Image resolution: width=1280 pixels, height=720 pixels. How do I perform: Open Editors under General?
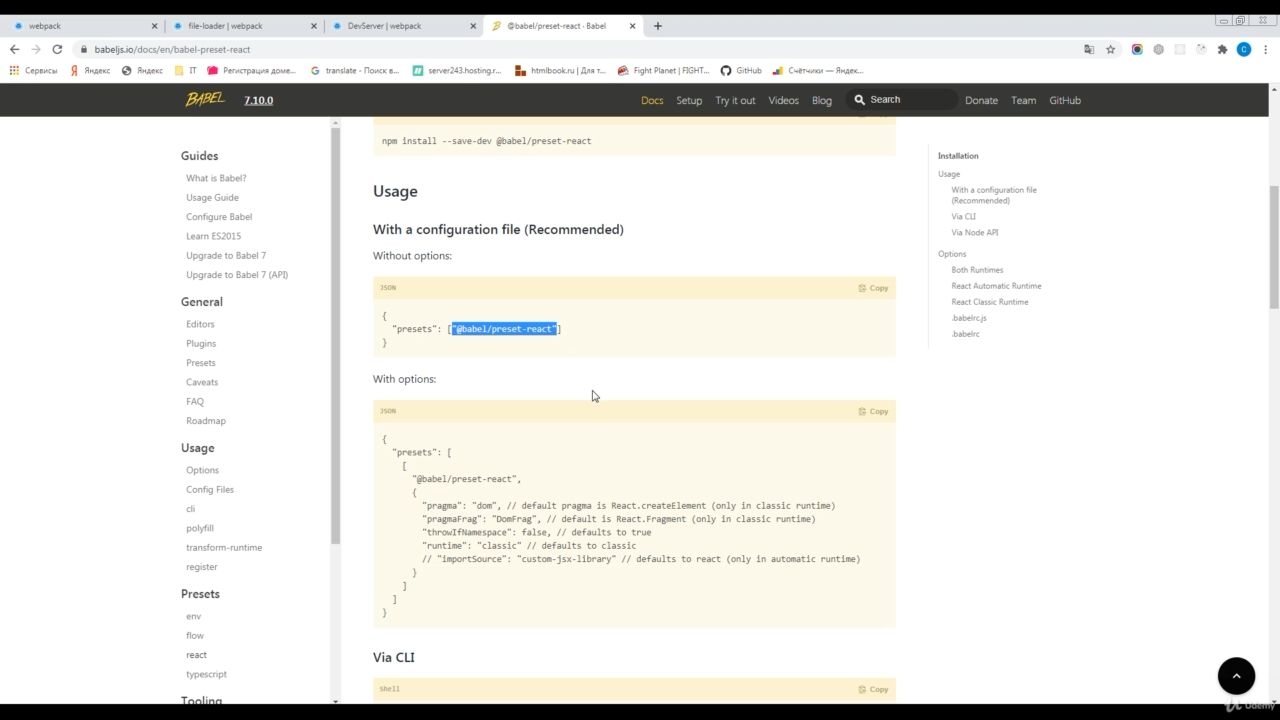200,324
